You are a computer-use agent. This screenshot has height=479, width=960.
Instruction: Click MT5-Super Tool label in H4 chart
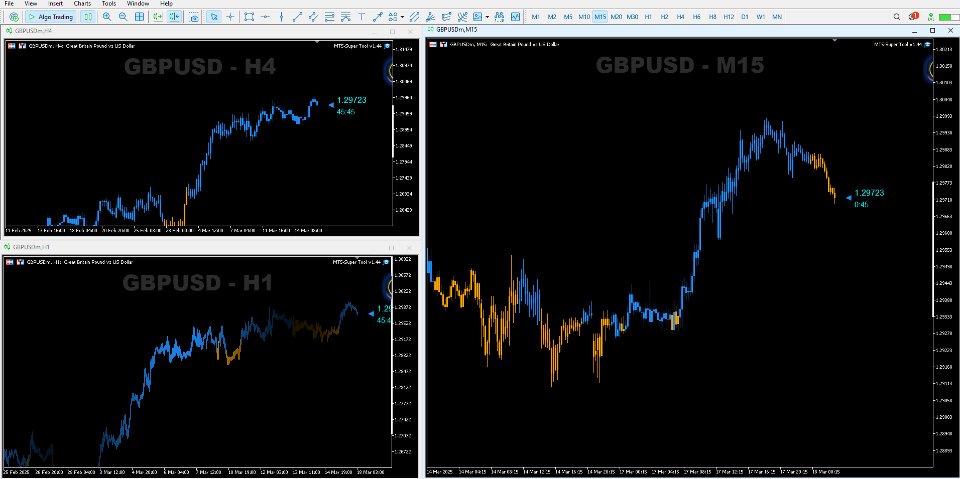[x=357, y=45]
